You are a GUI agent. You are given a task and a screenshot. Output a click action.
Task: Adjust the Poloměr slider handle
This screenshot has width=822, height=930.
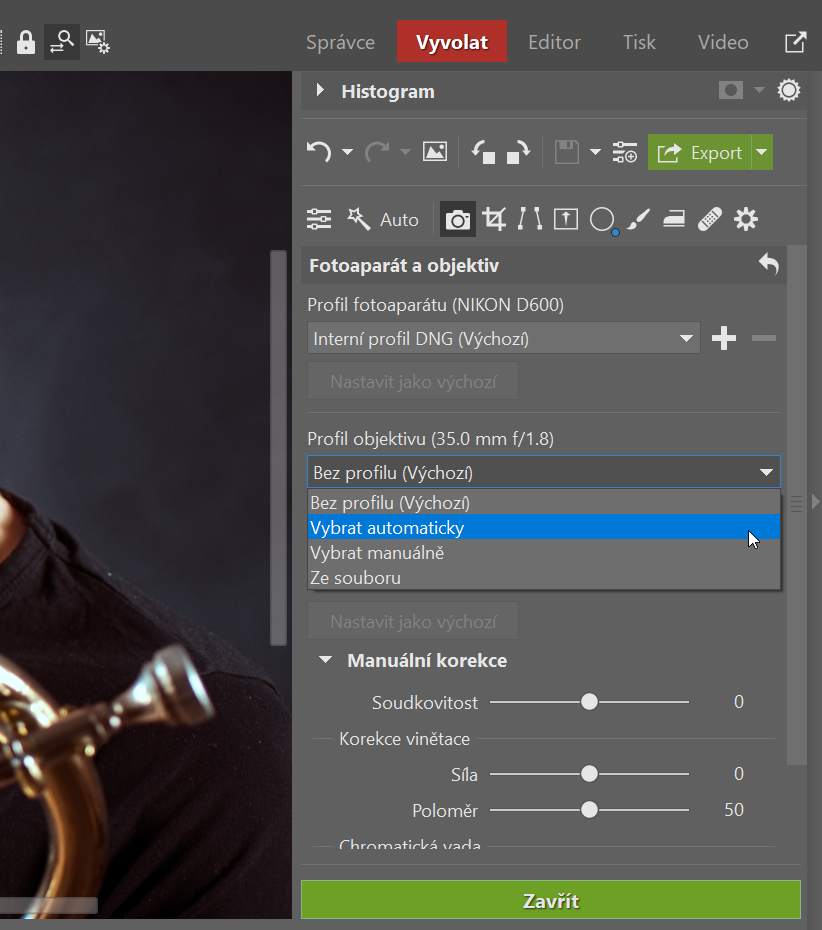pos(589,810)
